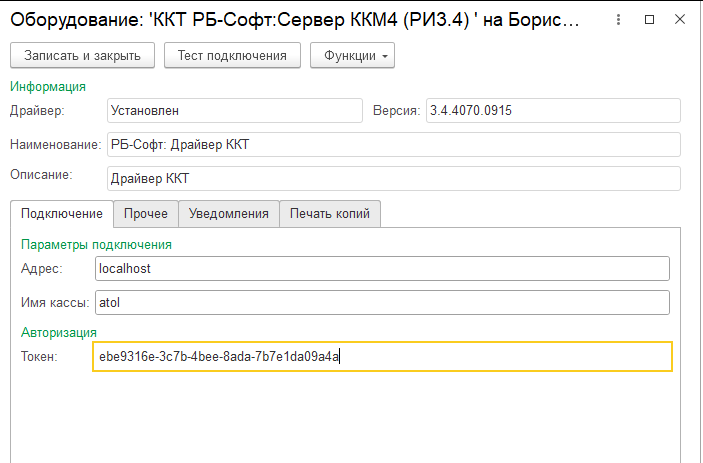The height and width of the screenshot is (463, 703).
Task: Click the 'Параметры подключения' heading
Action: coord(96,245)
